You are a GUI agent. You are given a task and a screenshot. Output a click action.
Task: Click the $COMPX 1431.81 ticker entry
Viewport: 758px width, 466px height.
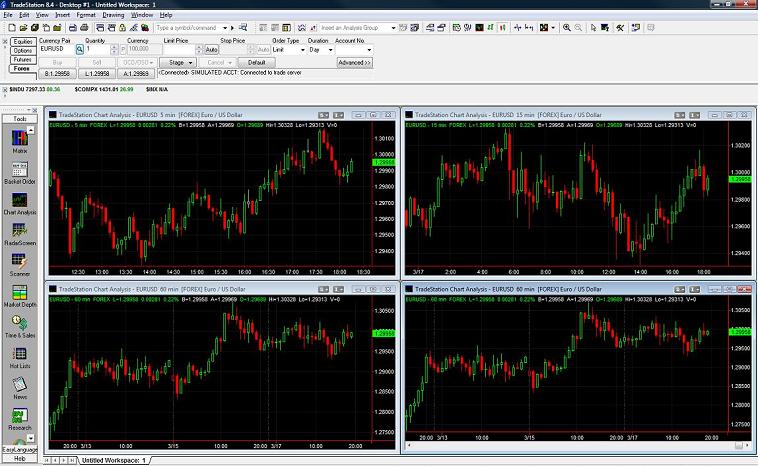(103, 89)
